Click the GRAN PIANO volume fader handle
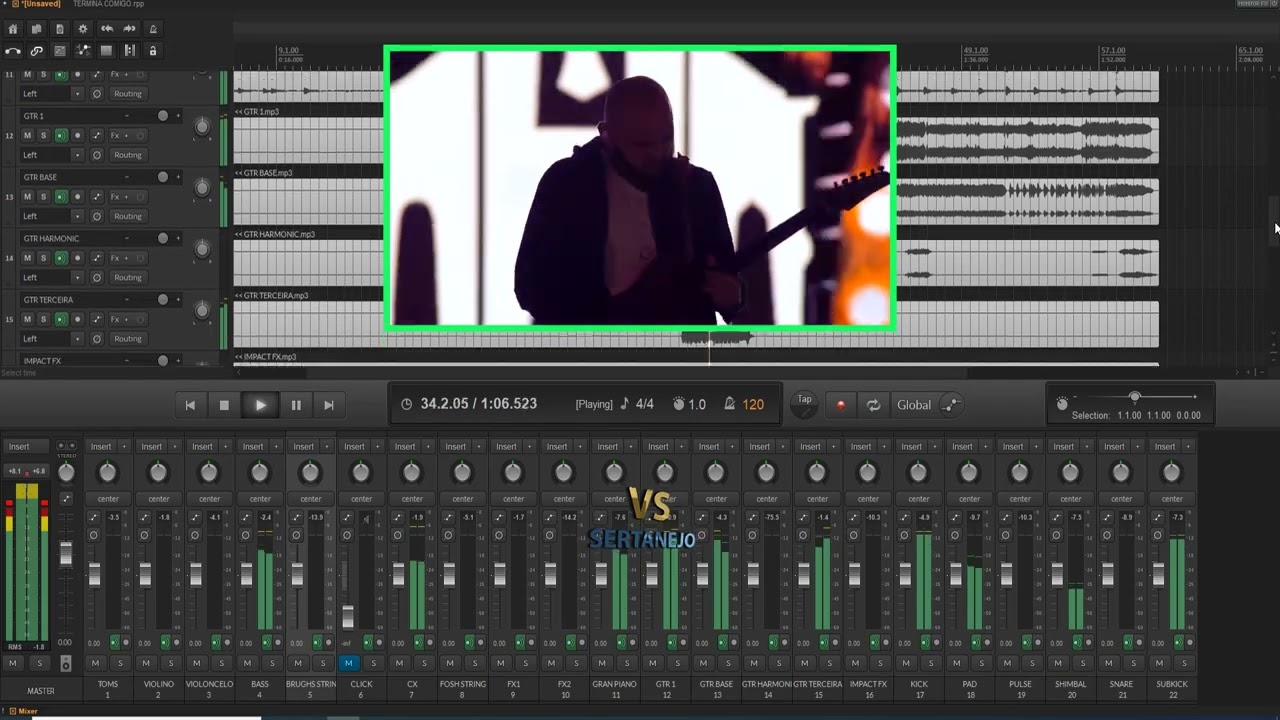This screenshot has width=1280, height=720. click(x=601, y=575)
